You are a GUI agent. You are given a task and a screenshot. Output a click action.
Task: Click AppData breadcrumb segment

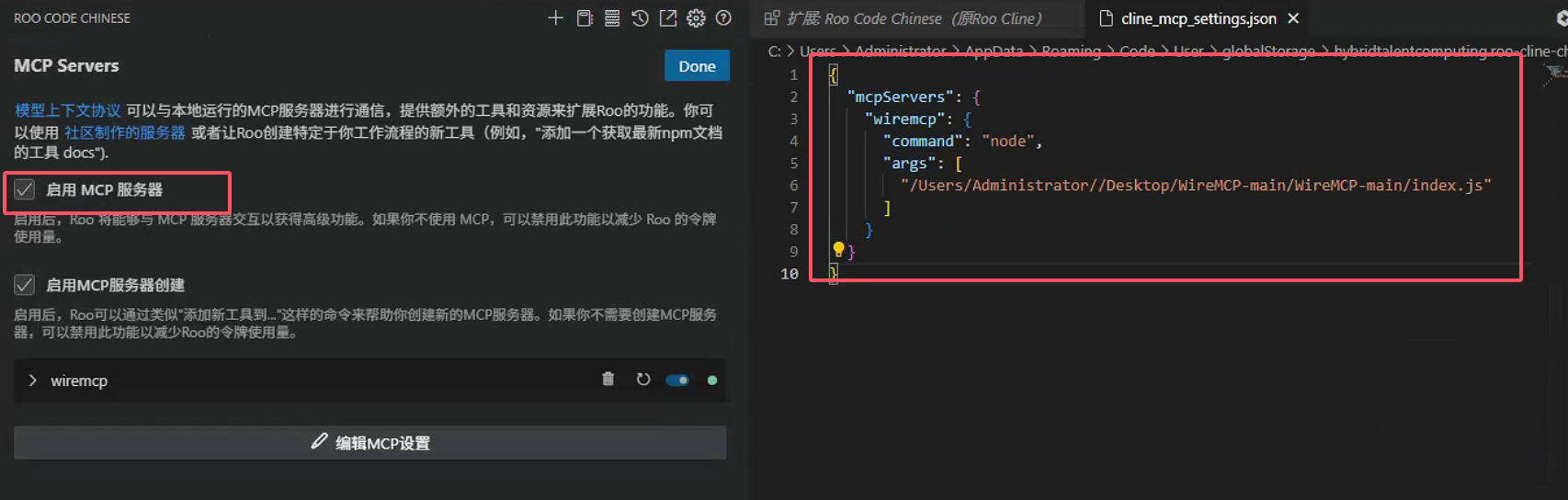point(994,51)
